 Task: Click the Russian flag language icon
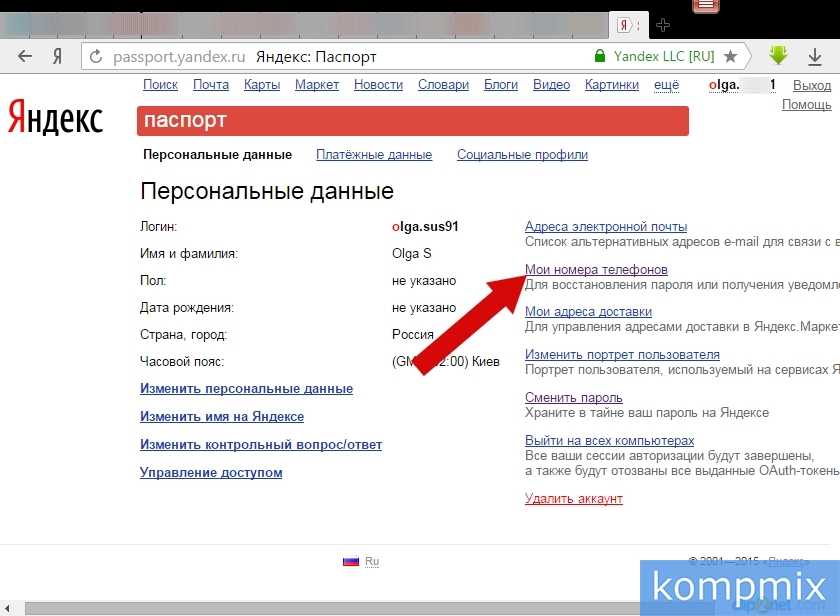(x=351, y=561)
